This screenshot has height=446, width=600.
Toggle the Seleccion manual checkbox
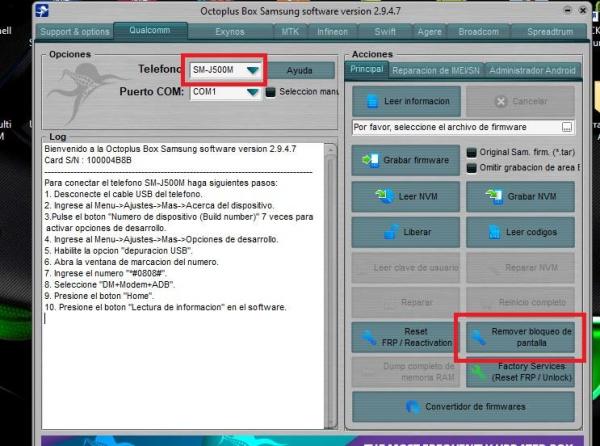click(271, 92)
